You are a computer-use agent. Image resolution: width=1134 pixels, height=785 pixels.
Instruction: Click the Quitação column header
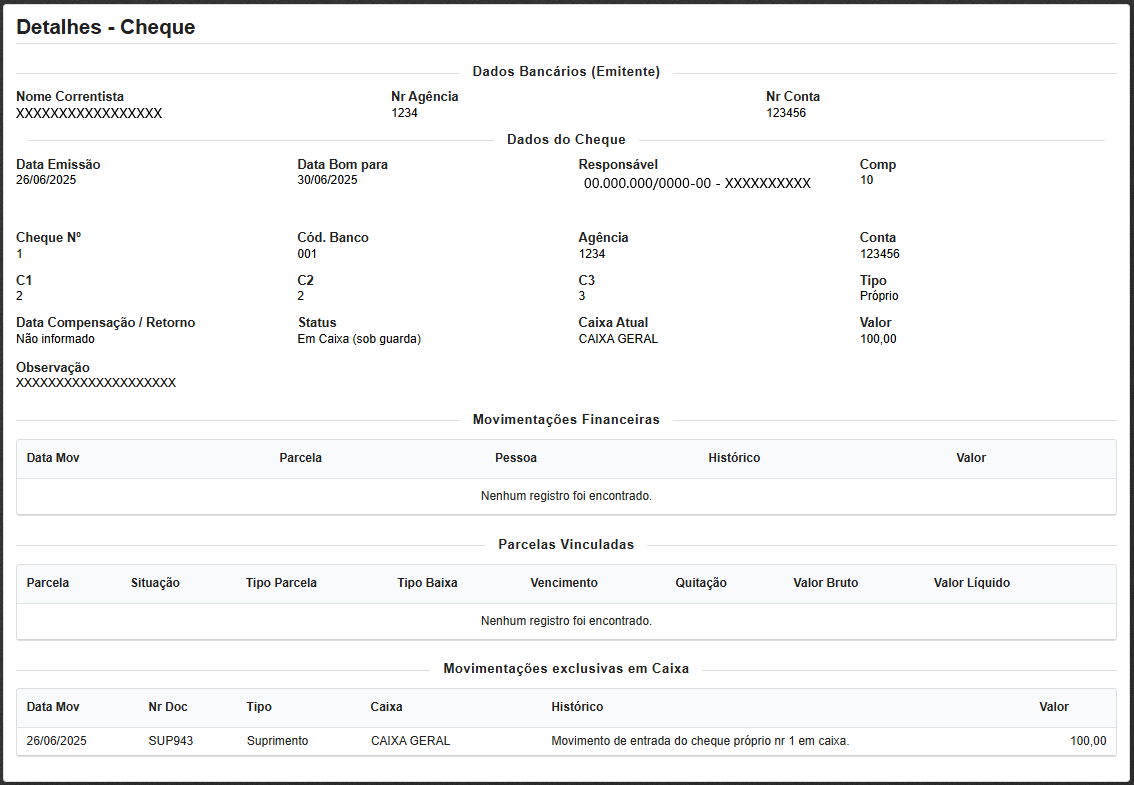pos(701,583)
